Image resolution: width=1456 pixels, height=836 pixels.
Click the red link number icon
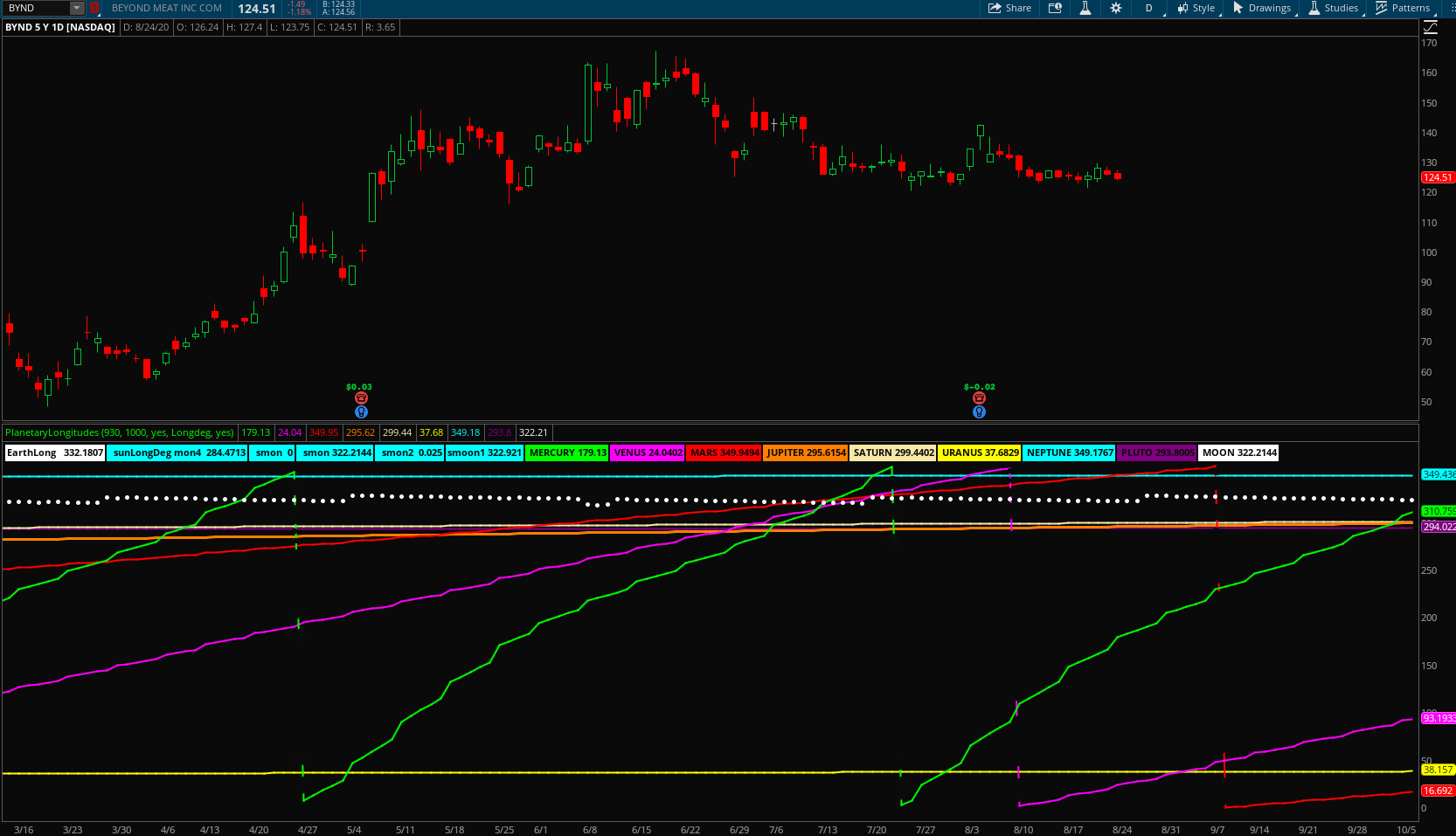(x=94, y=8)
